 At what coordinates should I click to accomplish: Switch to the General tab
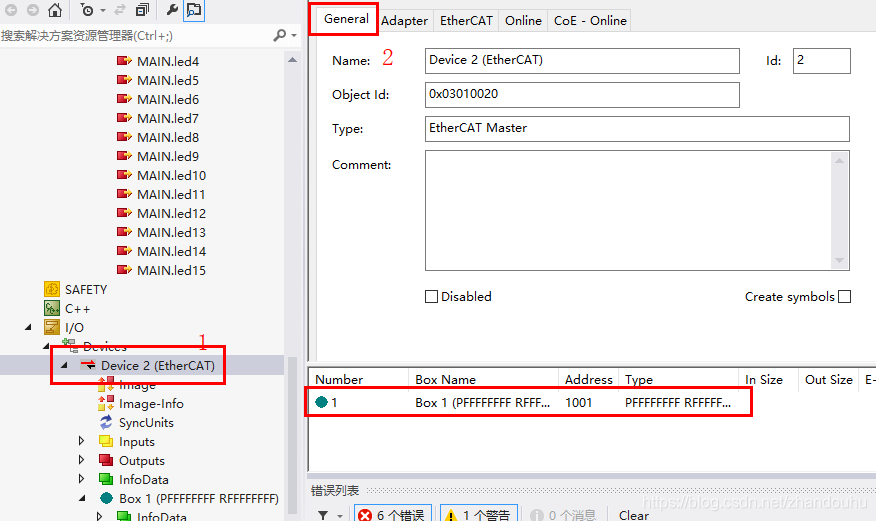(346, 18)
